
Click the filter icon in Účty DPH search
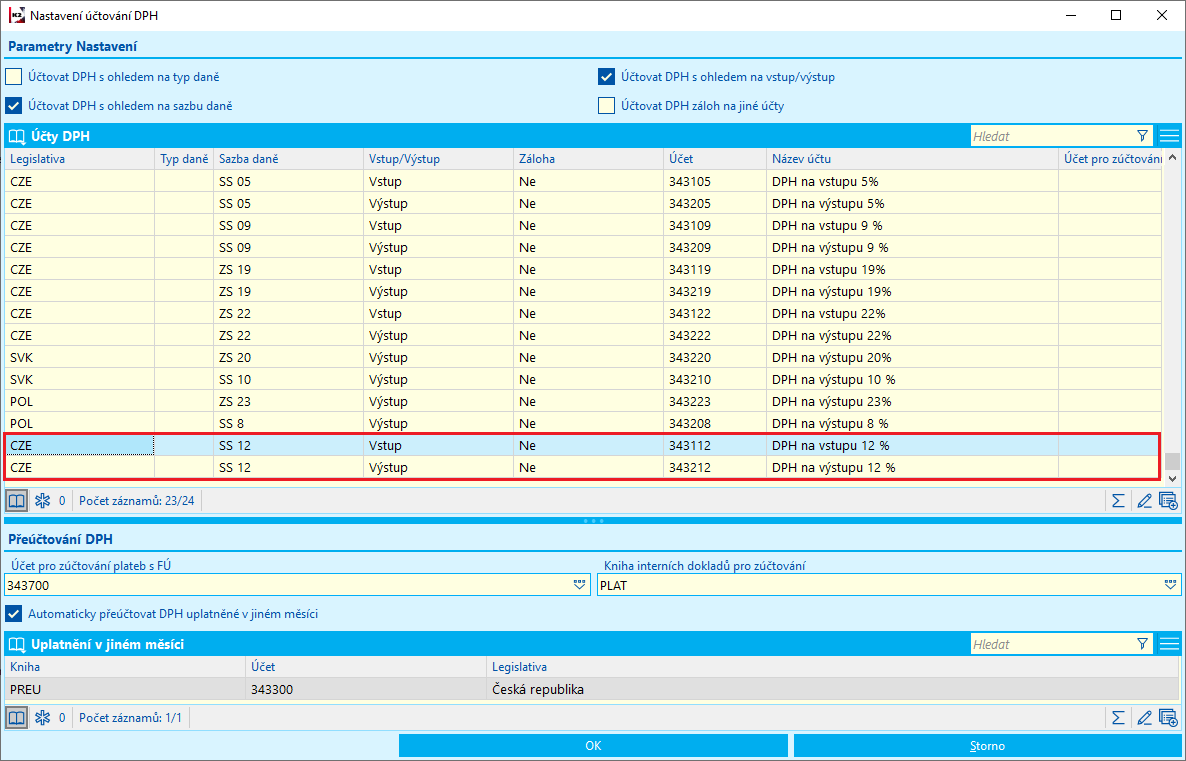click(x=1143, y=136)
